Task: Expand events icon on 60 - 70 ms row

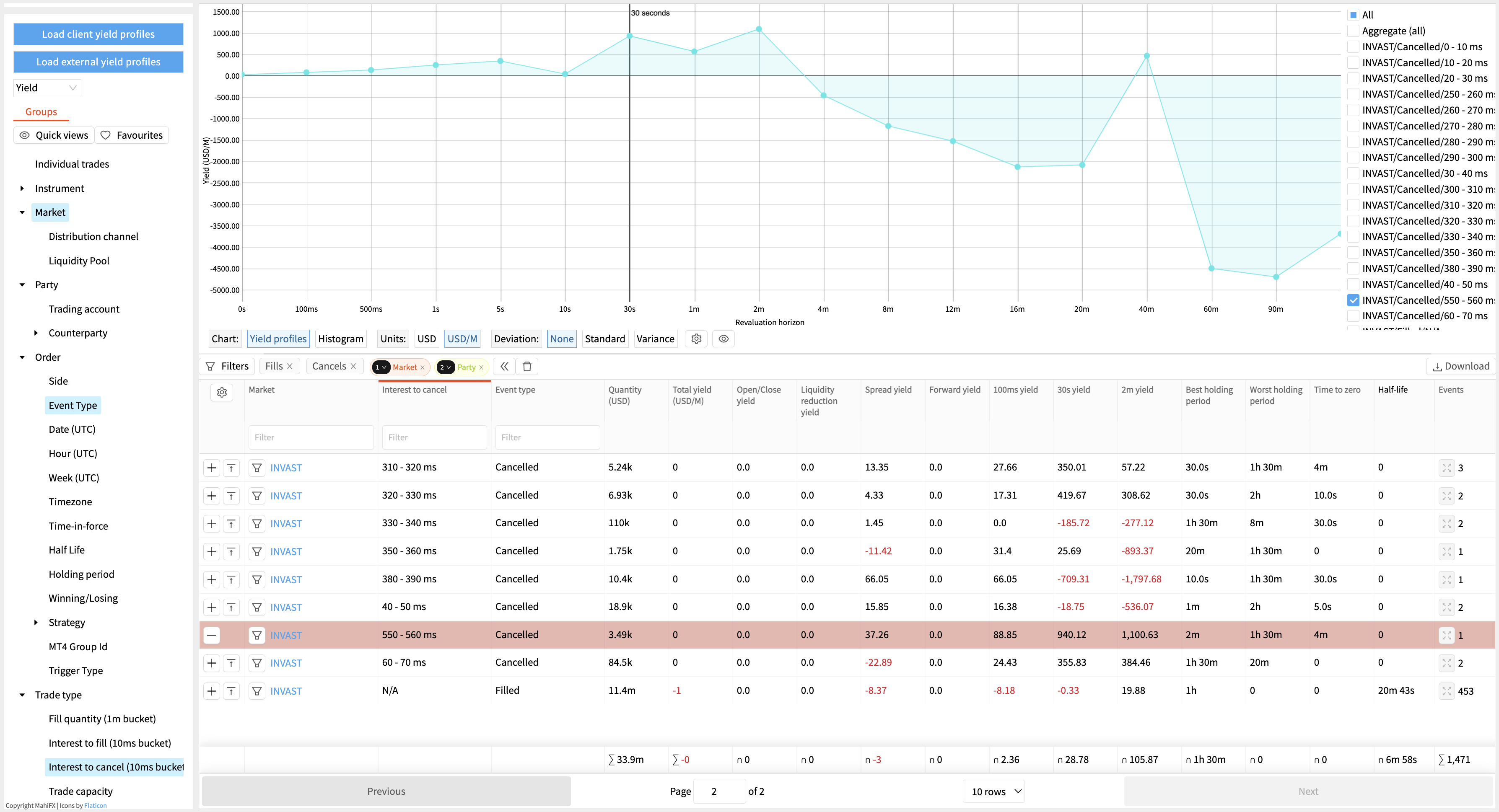Action: click(x=1447, y=663)
